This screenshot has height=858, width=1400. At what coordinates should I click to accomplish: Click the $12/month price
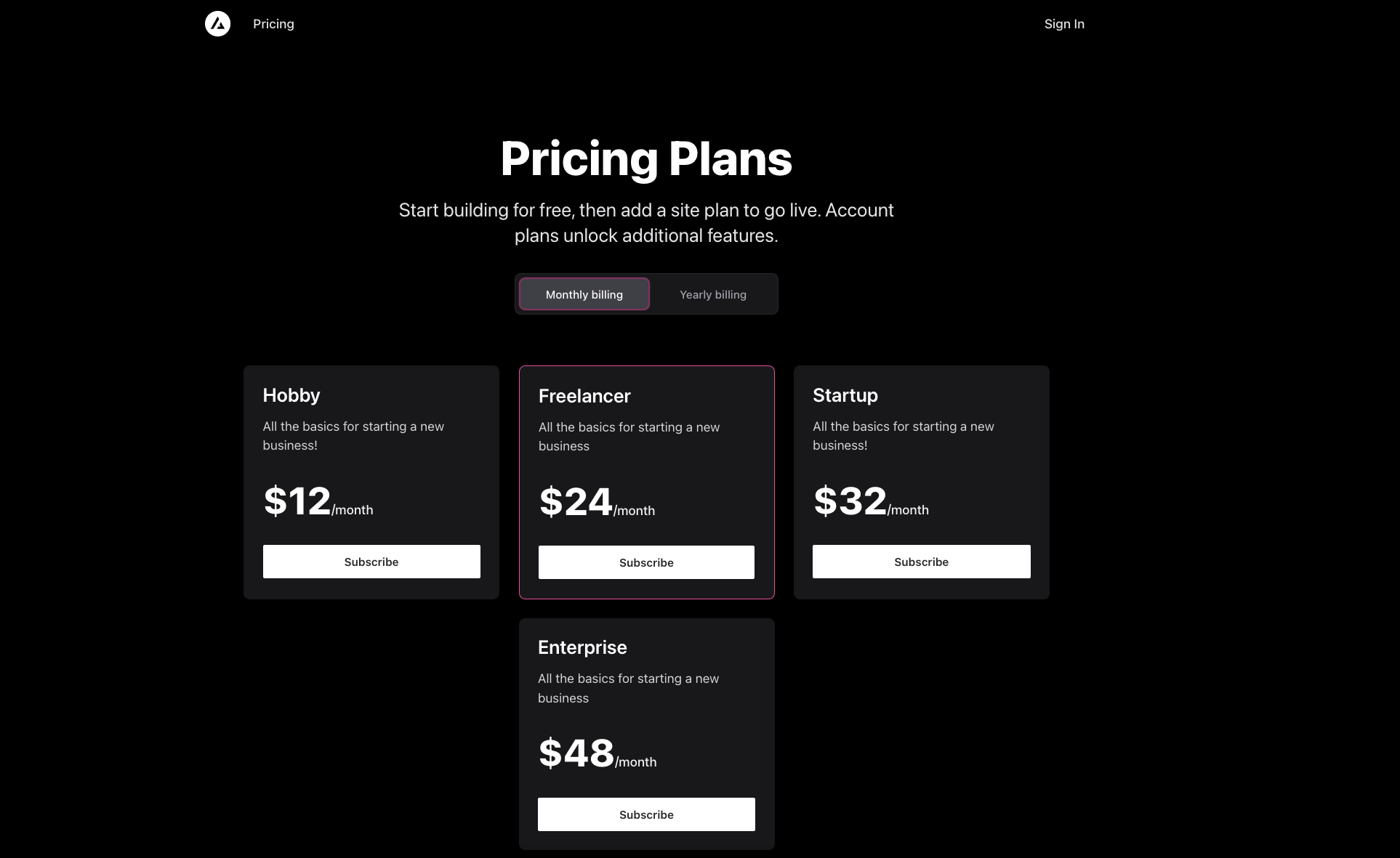[x=318, y=501]
